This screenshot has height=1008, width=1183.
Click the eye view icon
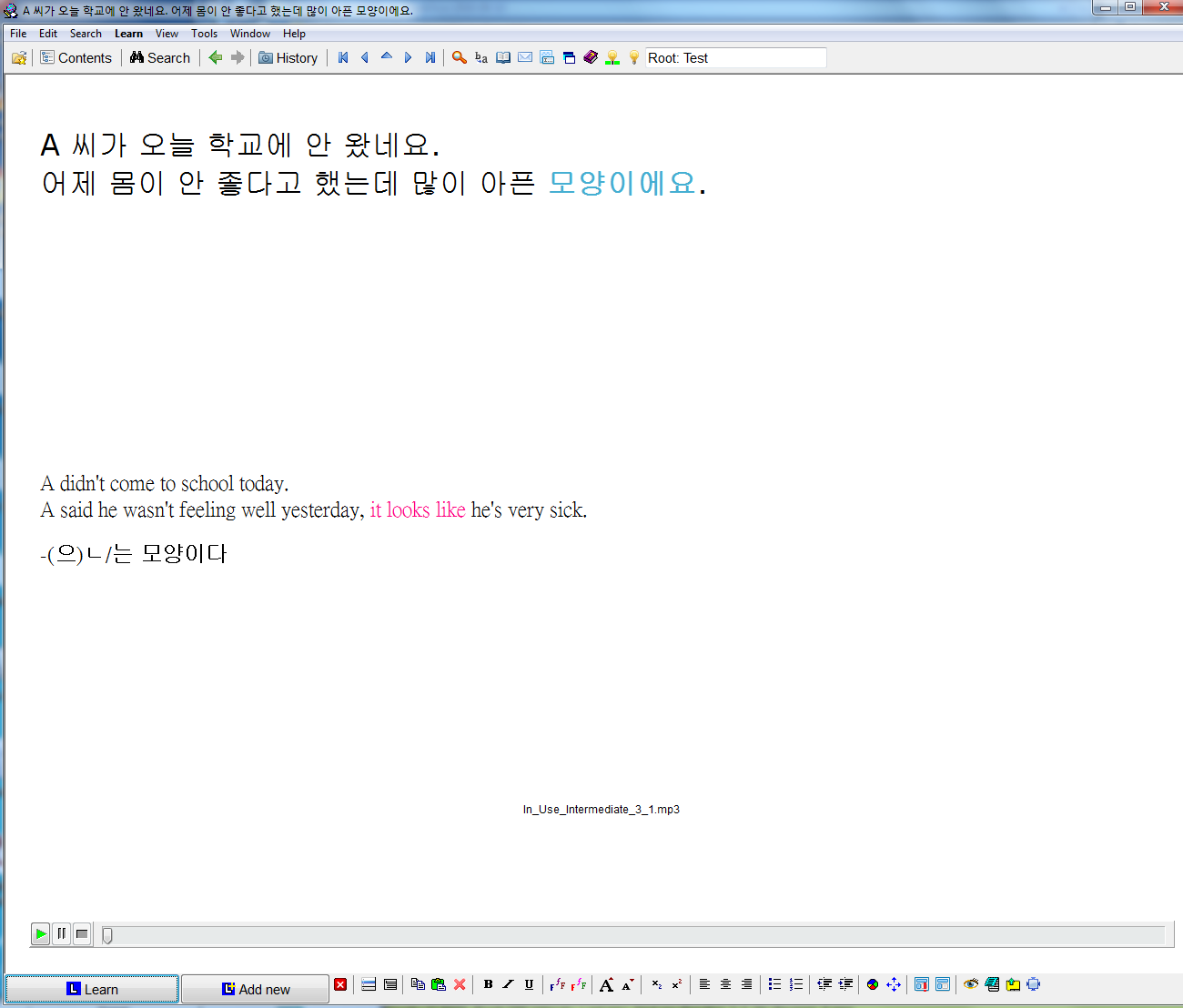(x=971, y=984)
